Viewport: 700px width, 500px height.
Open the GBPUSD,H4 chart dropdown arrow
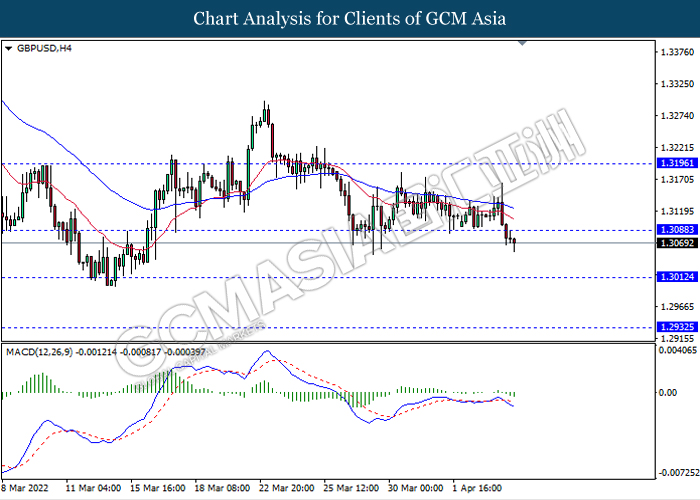[8, 49]
